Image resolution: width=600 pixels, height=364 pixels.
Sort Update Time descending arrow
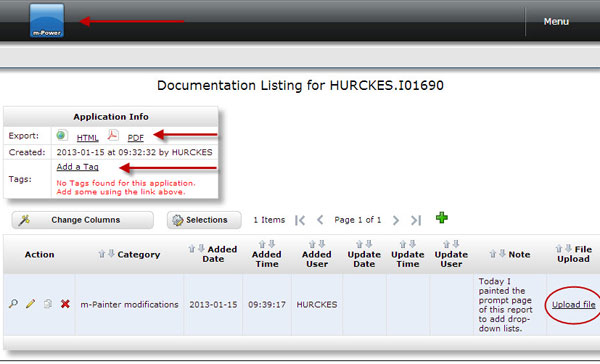tap(412, 244)
